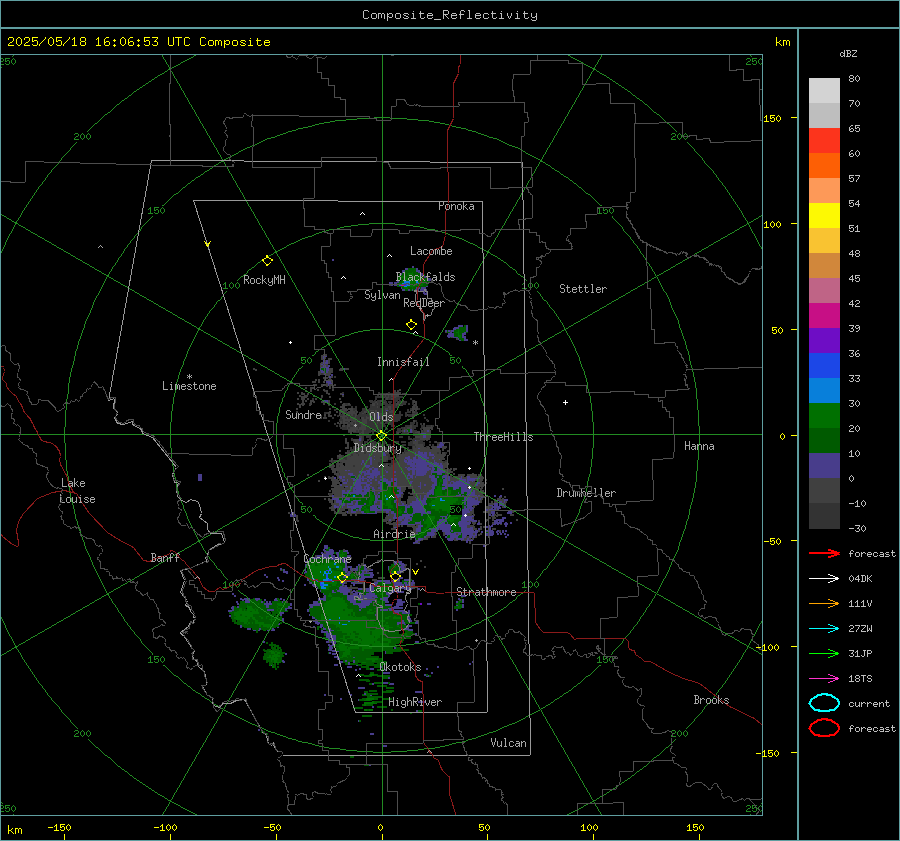Image resolution: width=900 pixels, height=841 pixels.
Task: Click the orange 111V arrow icon
Action: point(824,603)
